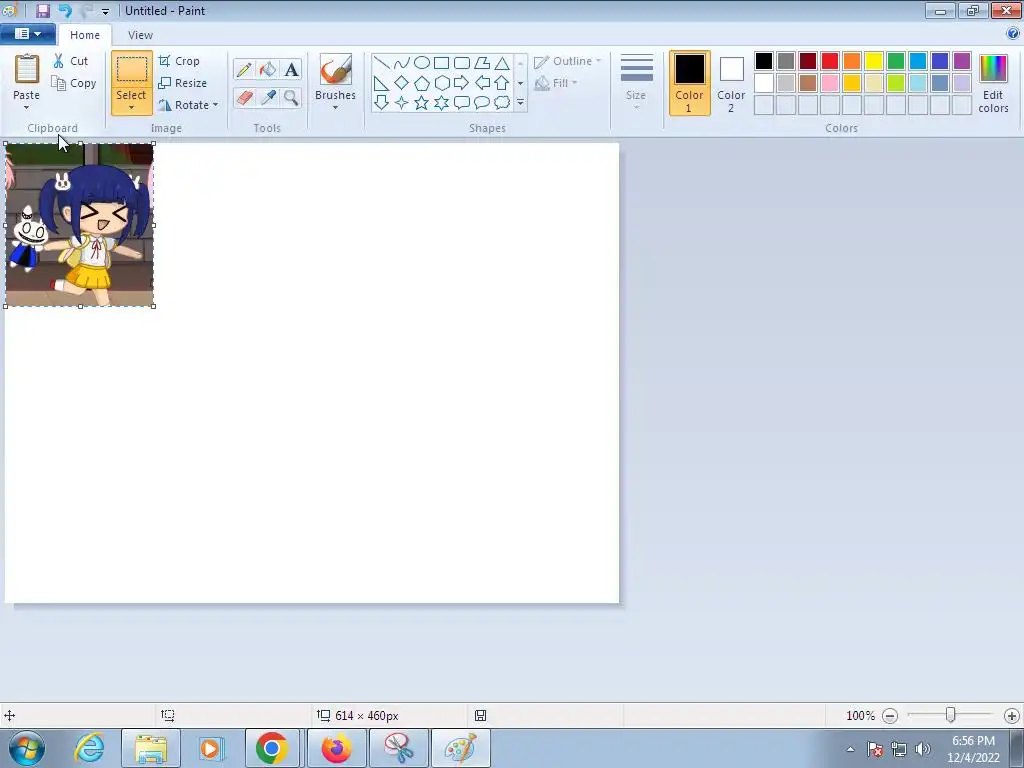The width and height of the screenshot is (1024, 768).
Task: Pick the red color swatch
Action: 830,61
